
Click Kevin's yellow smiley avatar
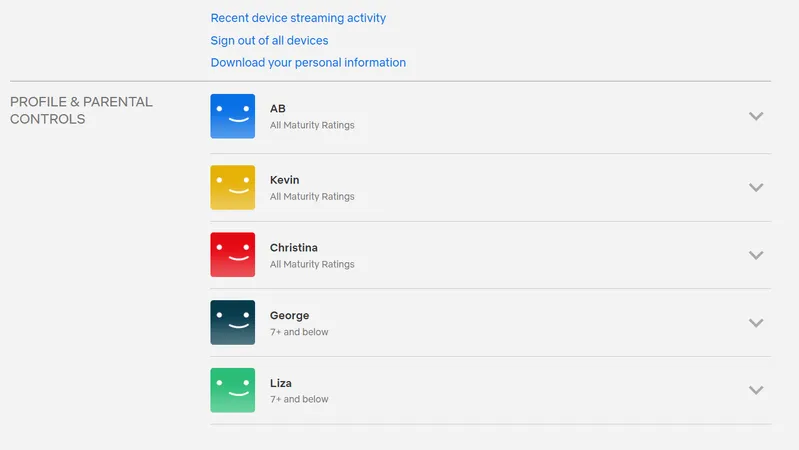(x=233, y=188)
